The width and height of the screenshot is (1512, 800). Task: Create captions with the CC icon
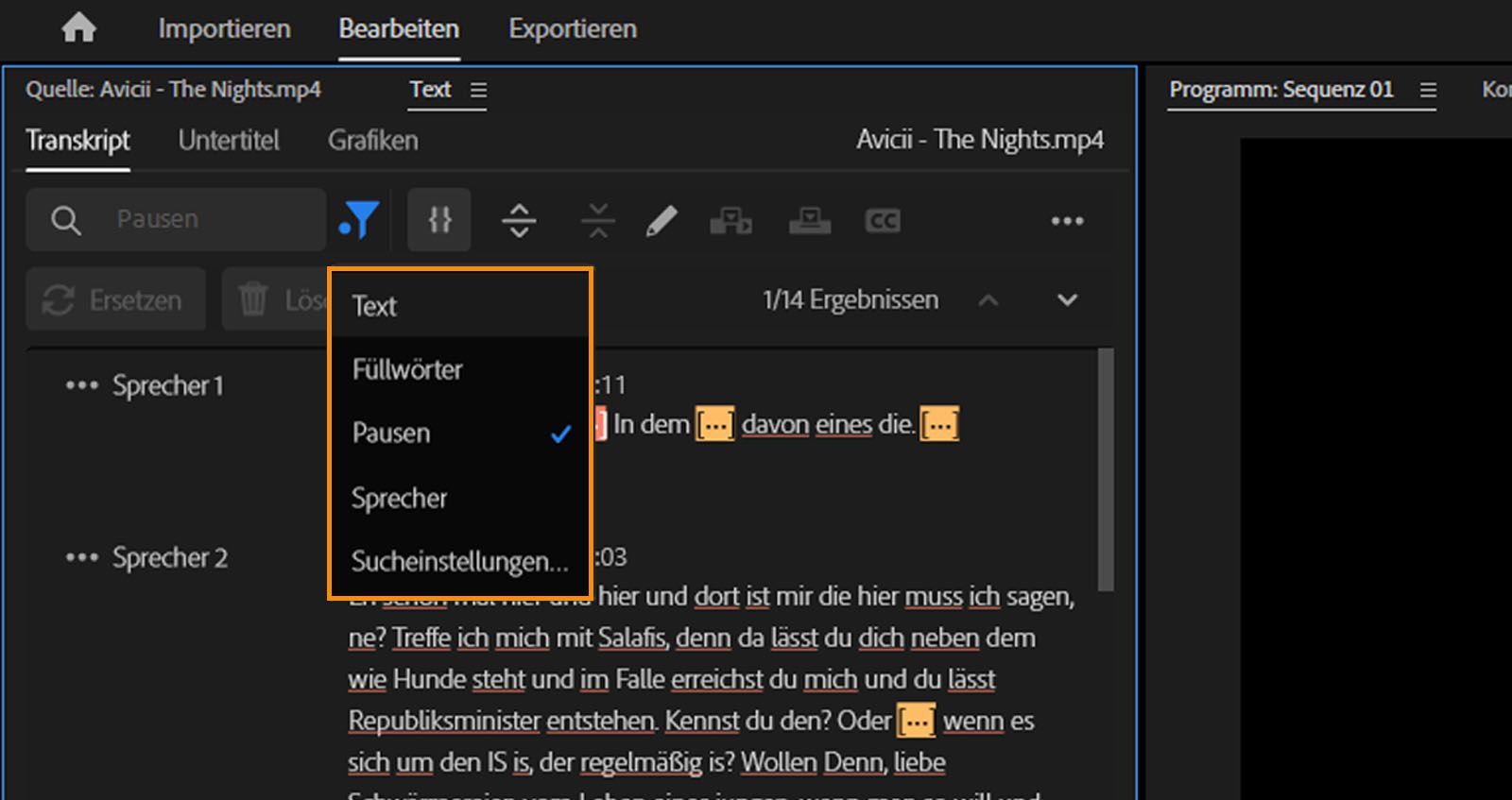[x=883, y=221]
